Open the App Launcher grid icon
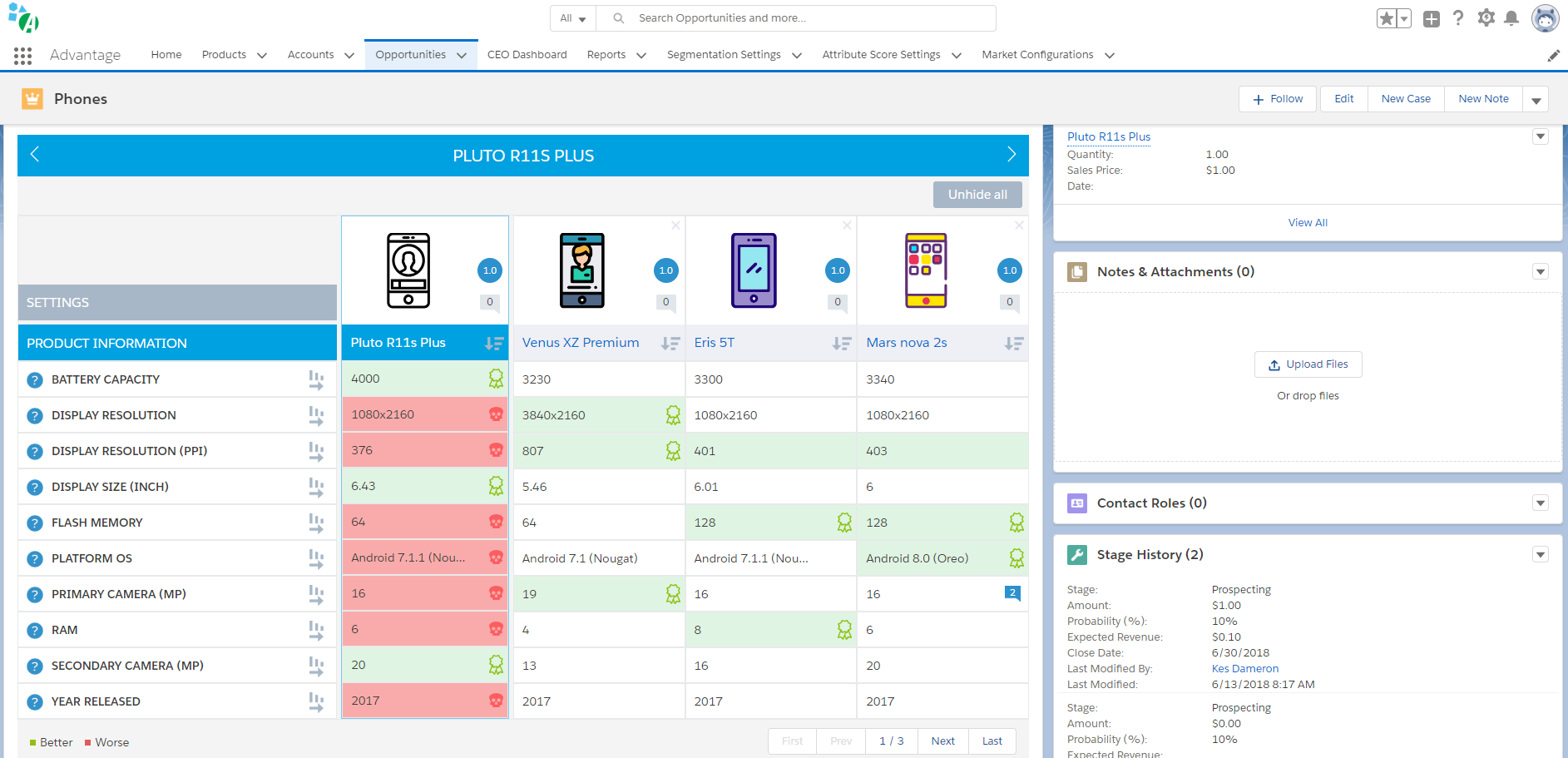1568x758 pixels. [x=22, y=56]
